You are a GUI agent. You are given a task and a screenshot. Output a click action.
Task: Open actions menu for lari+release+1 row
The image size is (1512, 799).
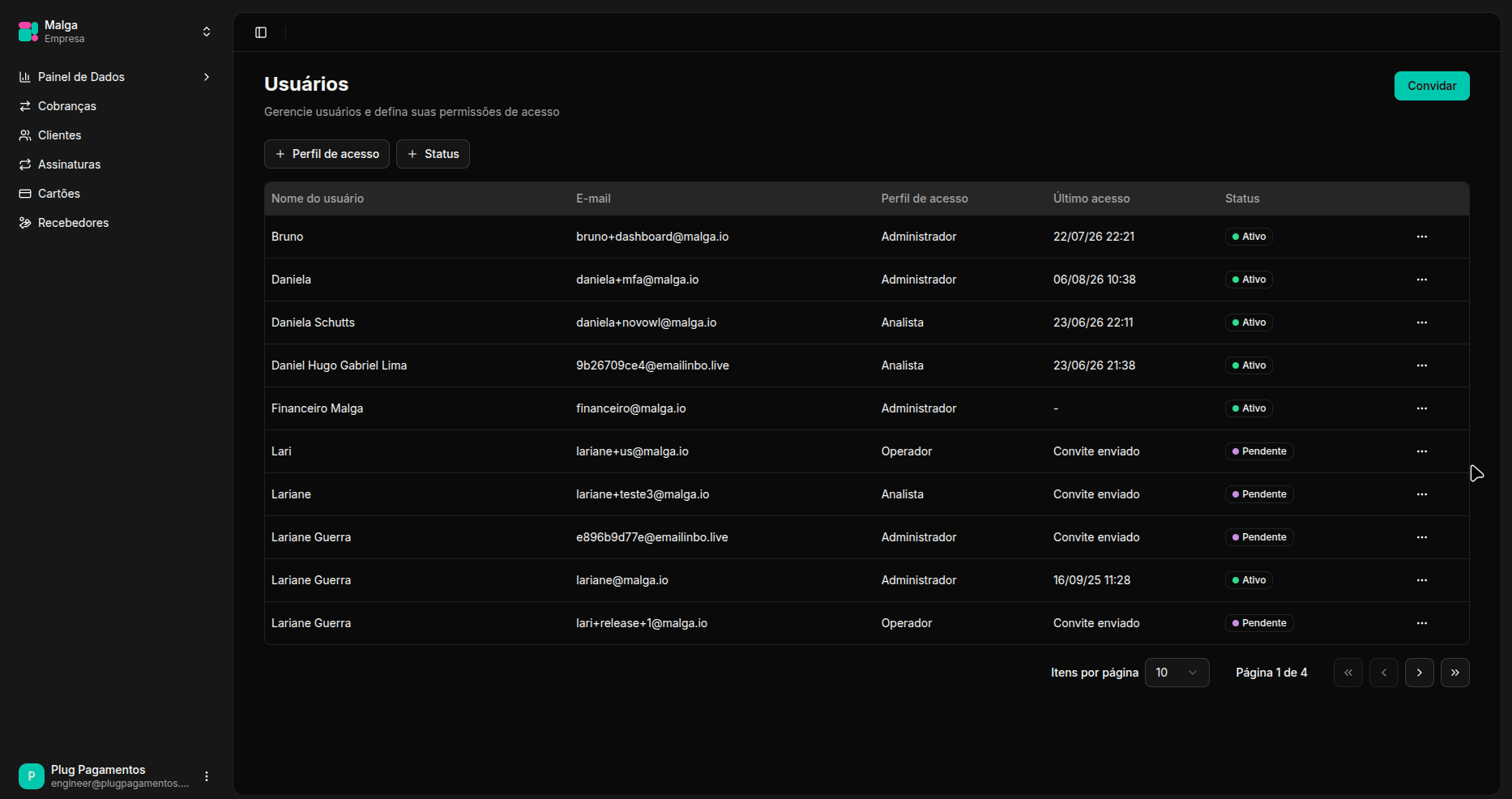tap(1422, 623)
